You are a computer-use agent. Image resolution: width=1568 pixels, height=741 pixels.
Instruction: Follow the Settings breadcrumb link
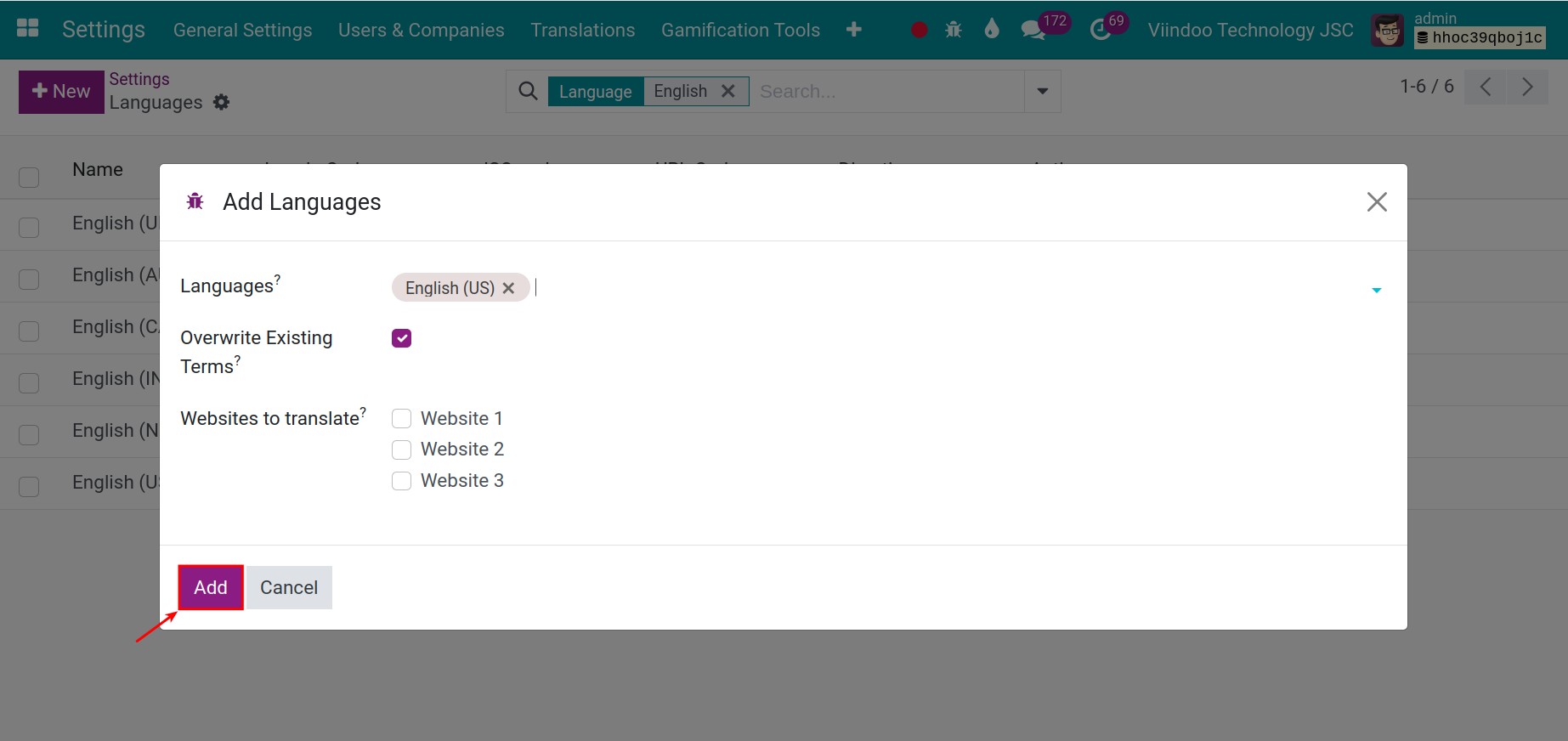tap(139, 79)
